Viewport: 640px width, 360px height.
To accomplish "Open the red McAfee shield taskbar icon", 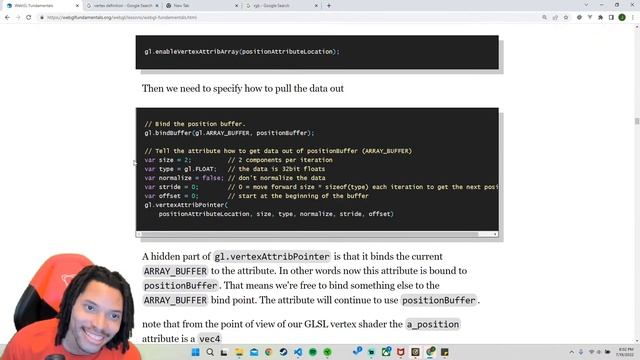I will coord(400,352).
